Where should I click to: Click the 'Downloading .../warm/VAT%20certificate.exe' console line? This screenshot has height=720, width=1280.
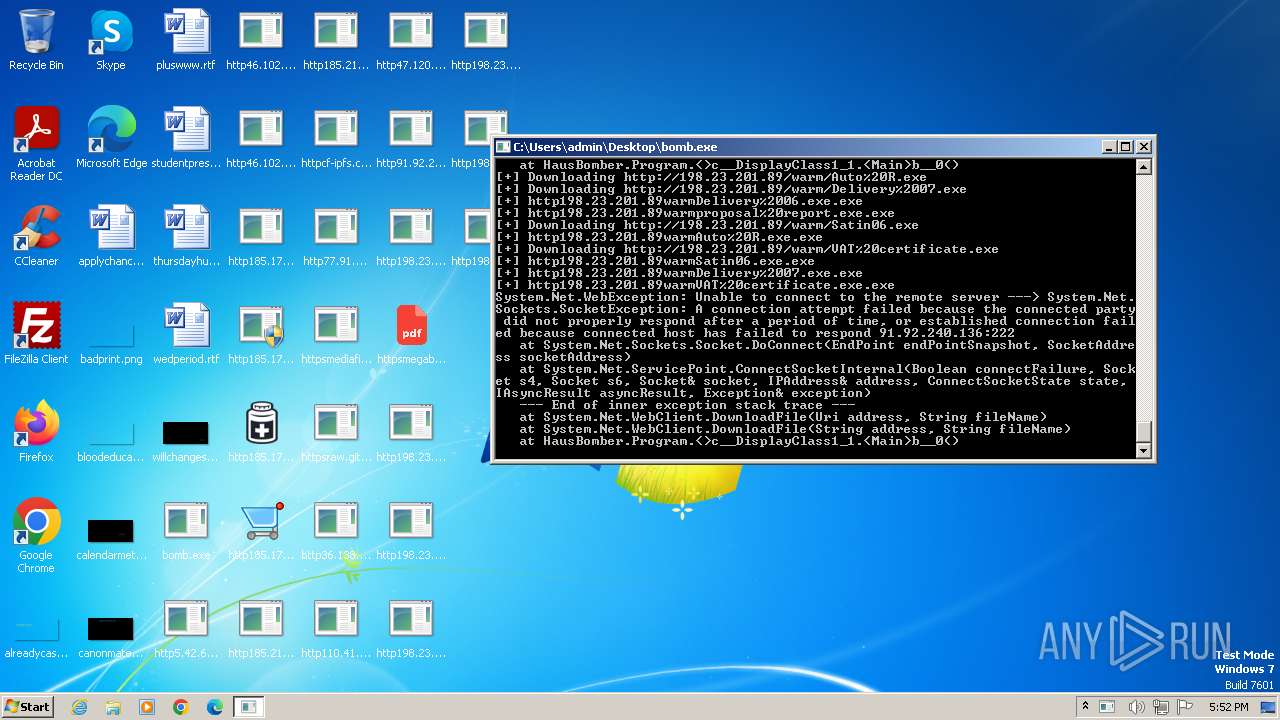(747, 249)
